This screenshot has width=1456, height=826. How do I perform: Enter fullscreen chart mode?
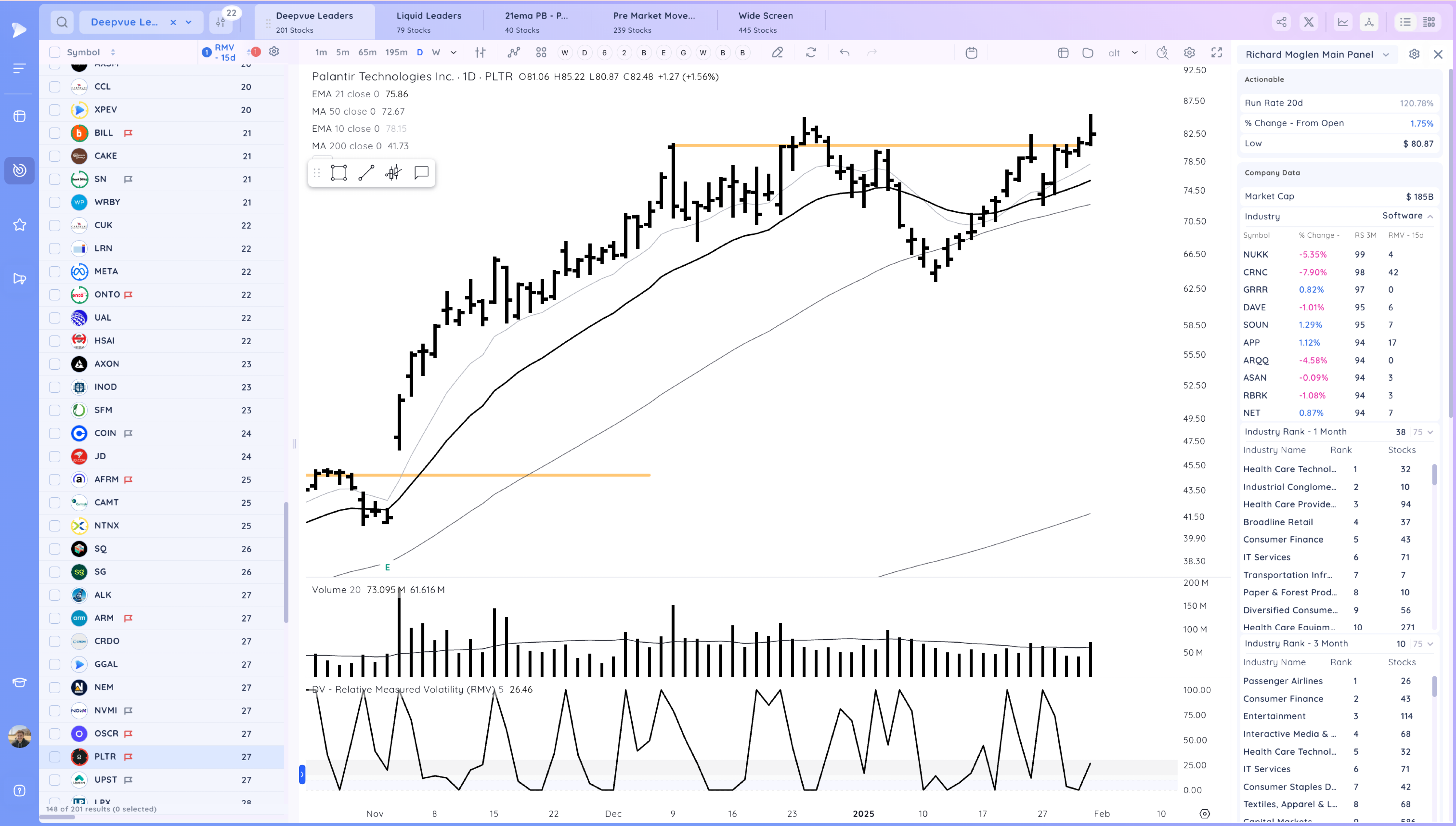1216,52
